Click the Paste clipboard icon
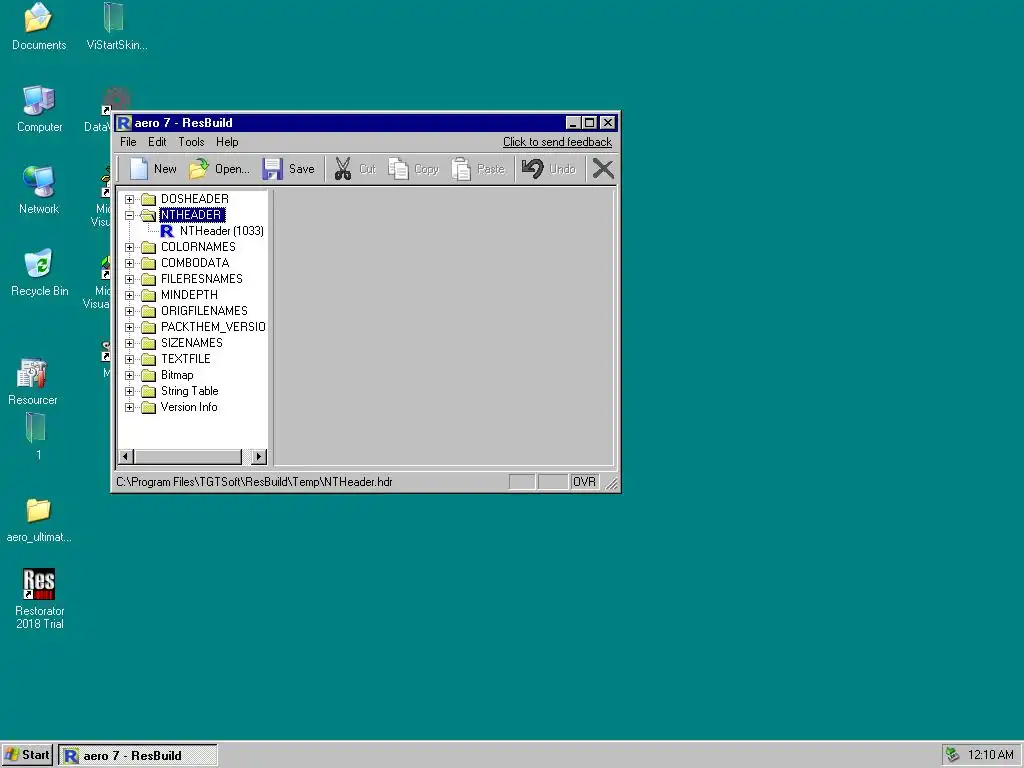The width and height of the screenshot is (1024, 768). click(461, 169)
